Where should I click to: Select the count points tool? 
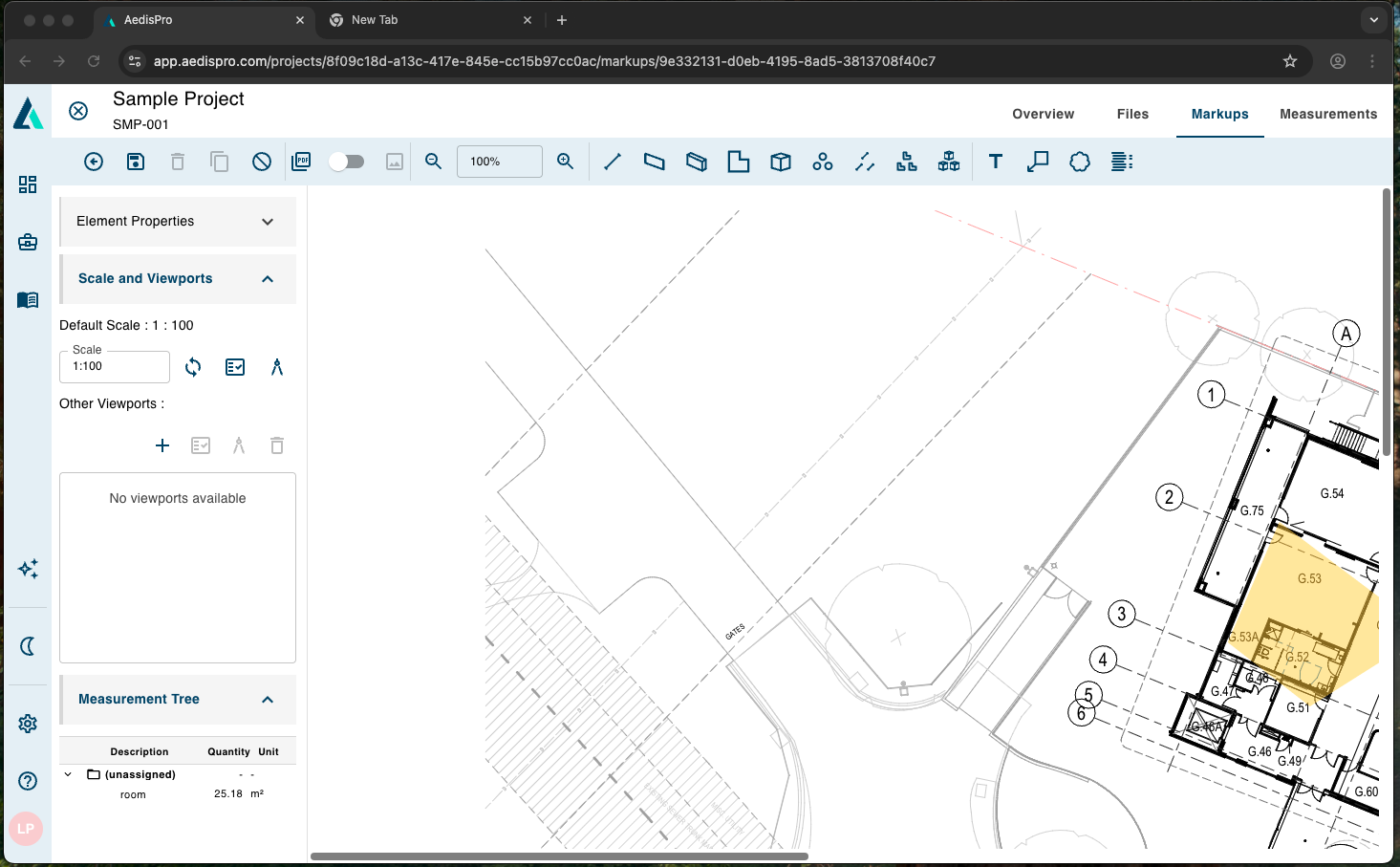[x=823, y=162]
